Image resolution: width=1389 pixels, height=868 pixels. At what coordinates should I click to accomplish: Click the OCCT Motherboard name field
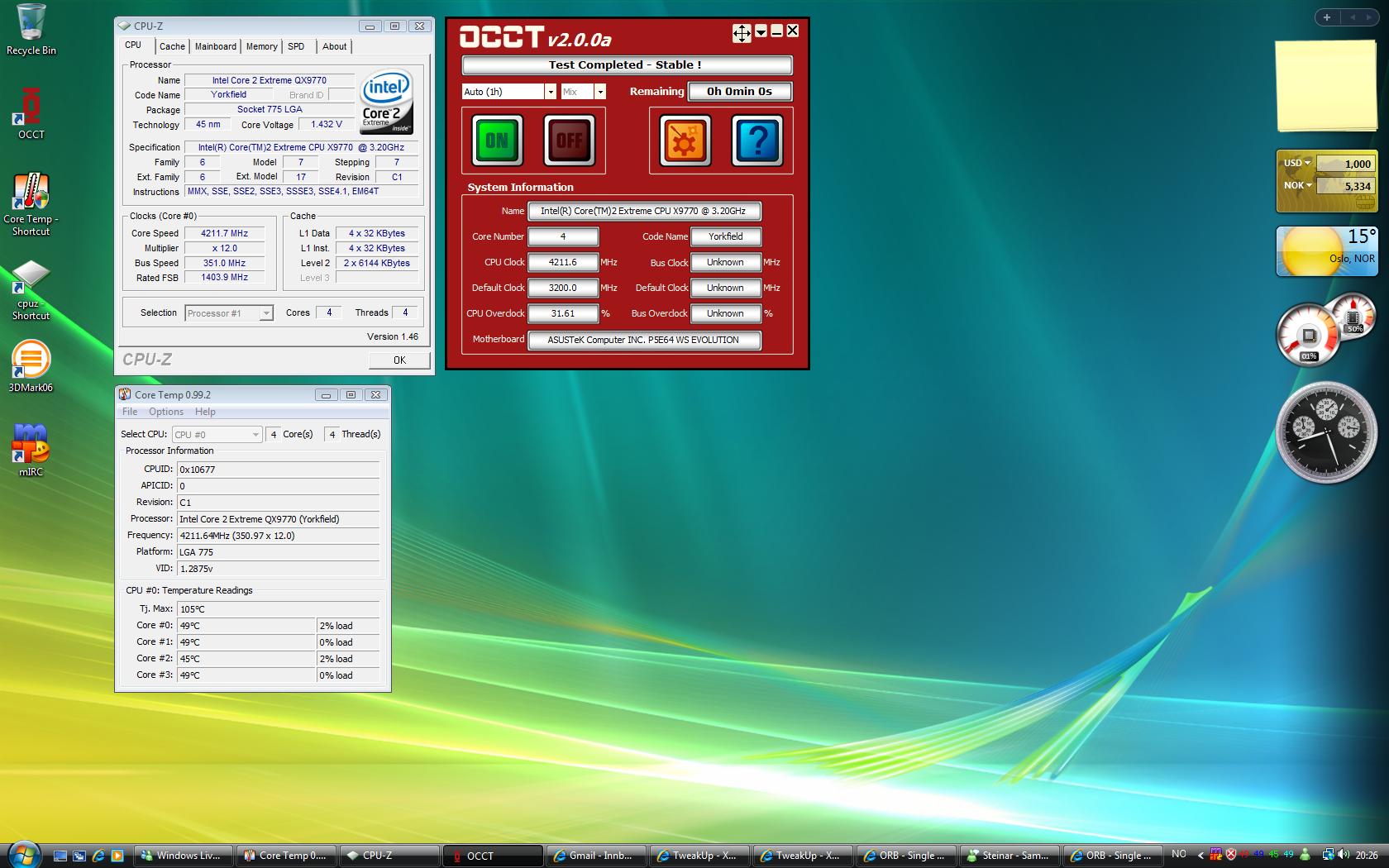644,340
